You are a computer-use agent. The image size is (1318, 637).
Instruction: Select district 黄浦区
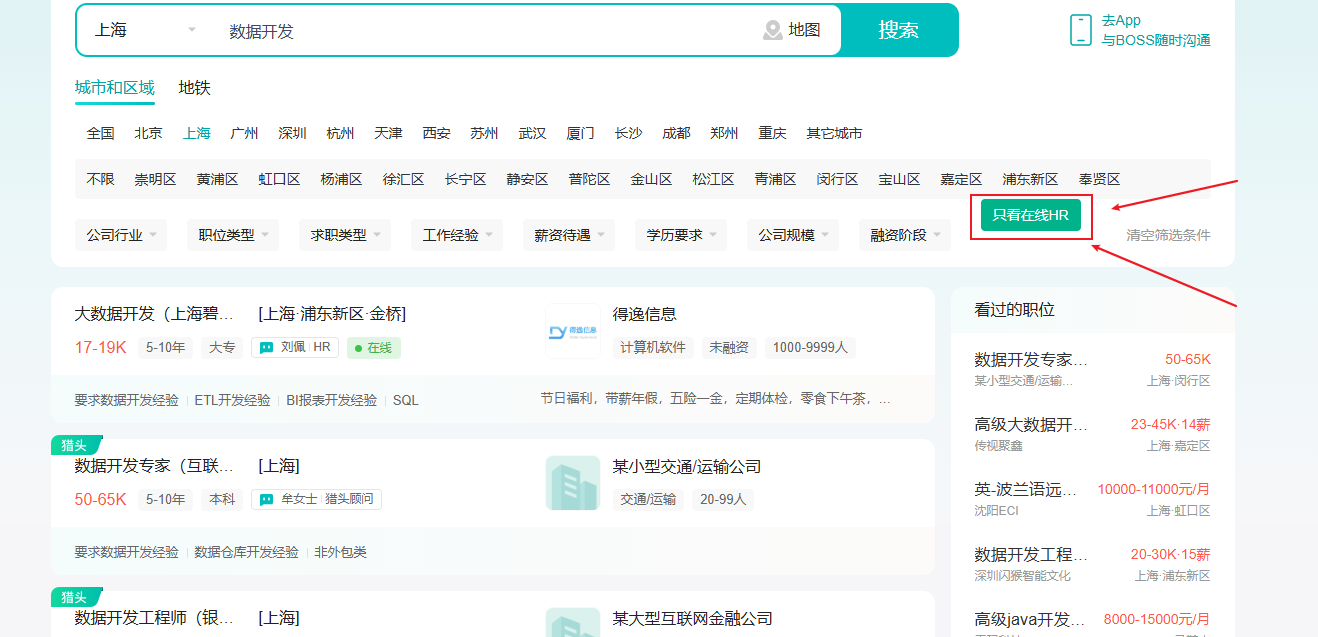click(218, 179)
